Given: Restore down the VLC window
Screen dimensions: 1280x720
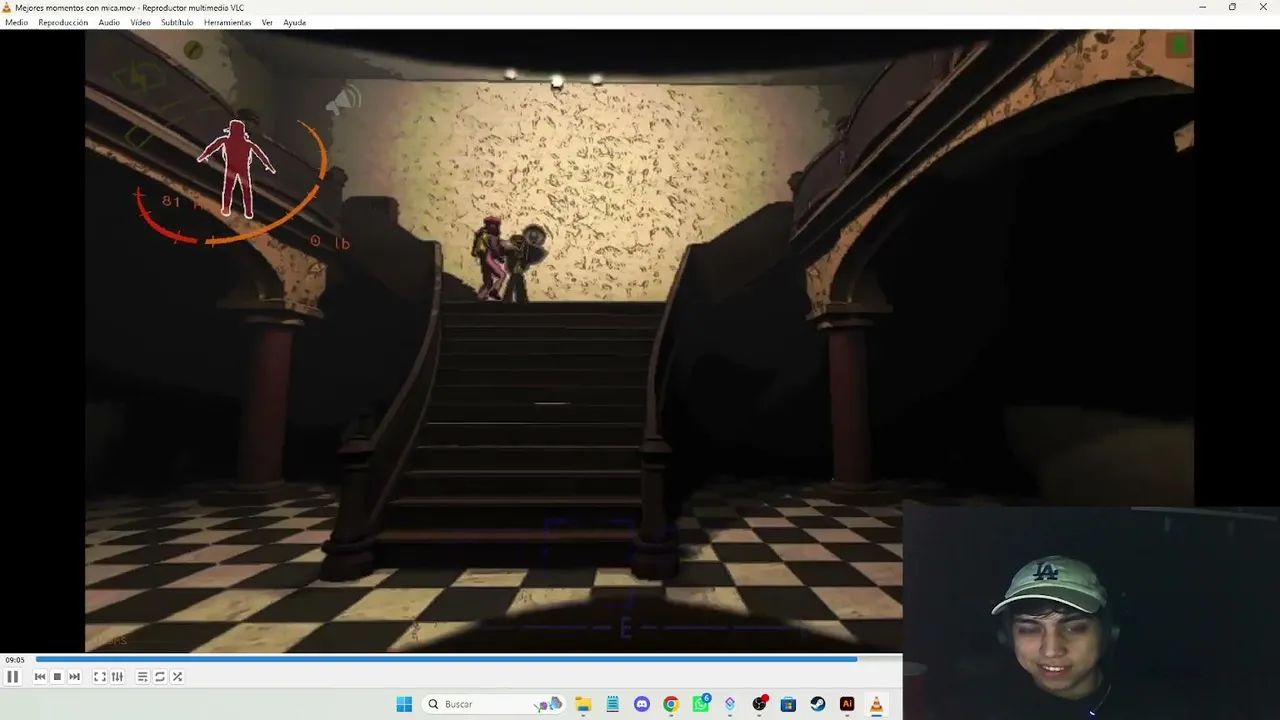Looking at the screenshot, I should click(1232, 7).
